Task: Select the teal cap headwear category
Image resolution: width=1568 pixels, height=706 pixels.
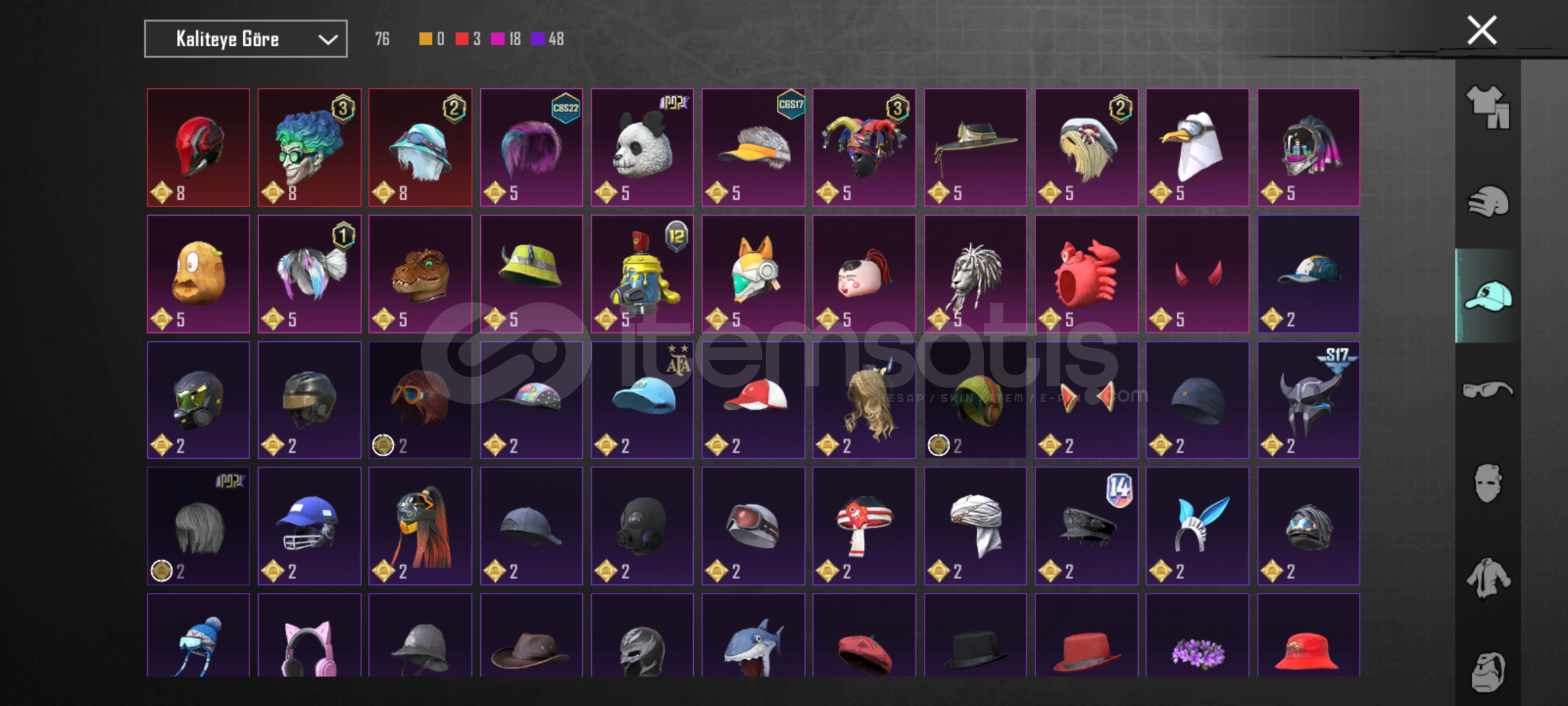Action: click(1488, 295)
